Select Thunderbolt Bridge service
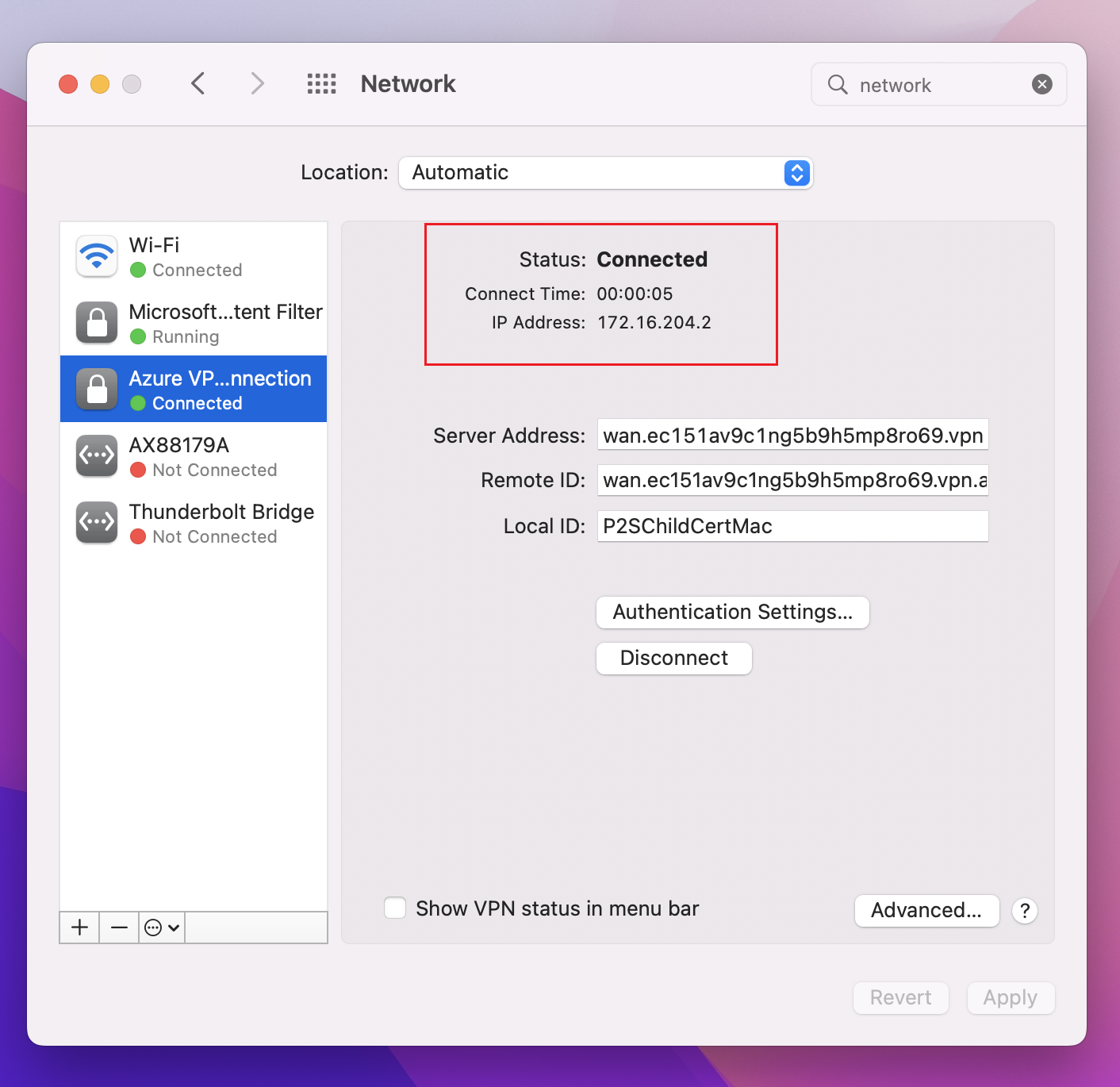1120x1087 pixels. point(194,523)
